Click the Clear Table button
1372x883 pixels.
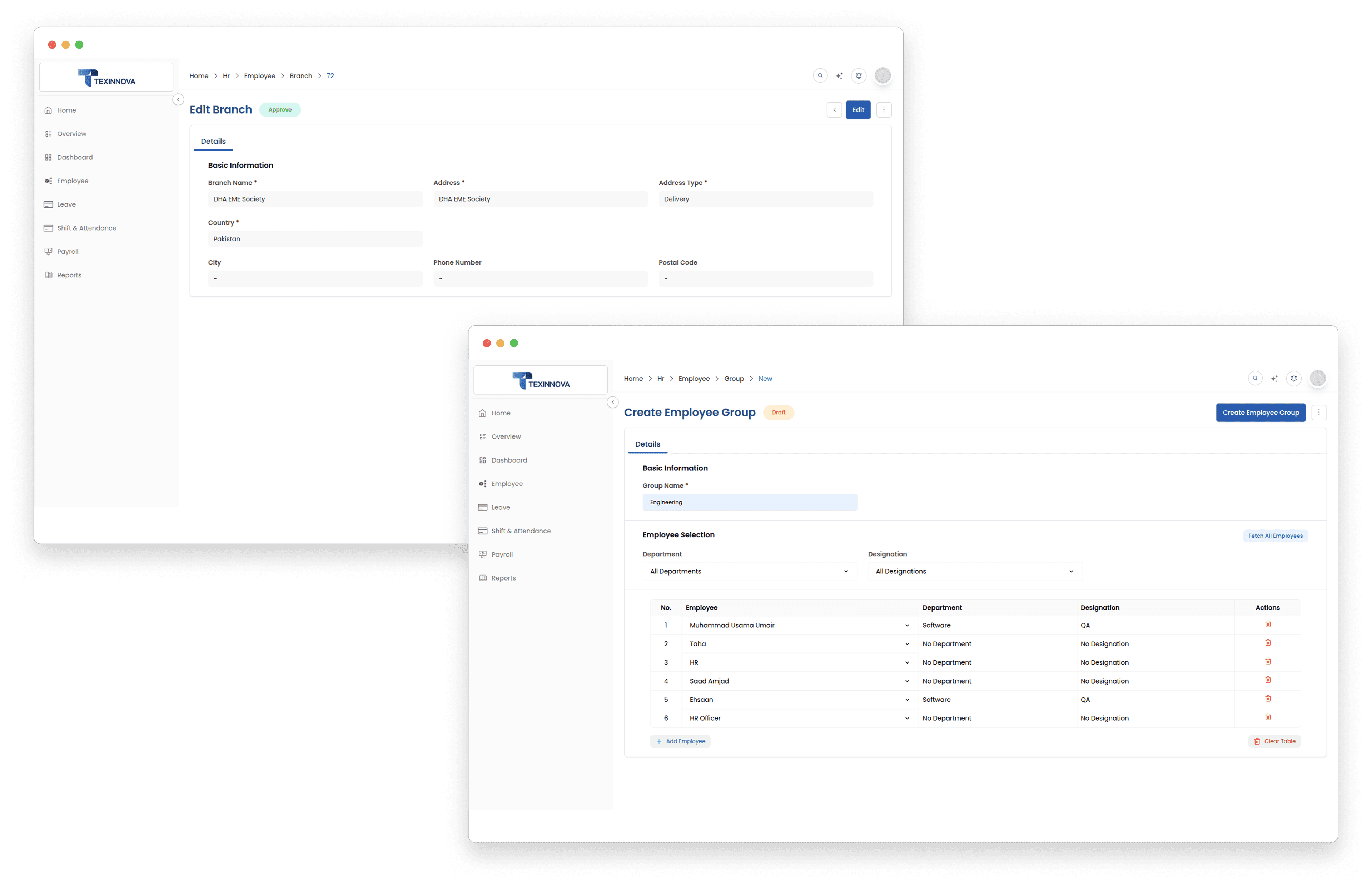click(x=1274, y=741)
